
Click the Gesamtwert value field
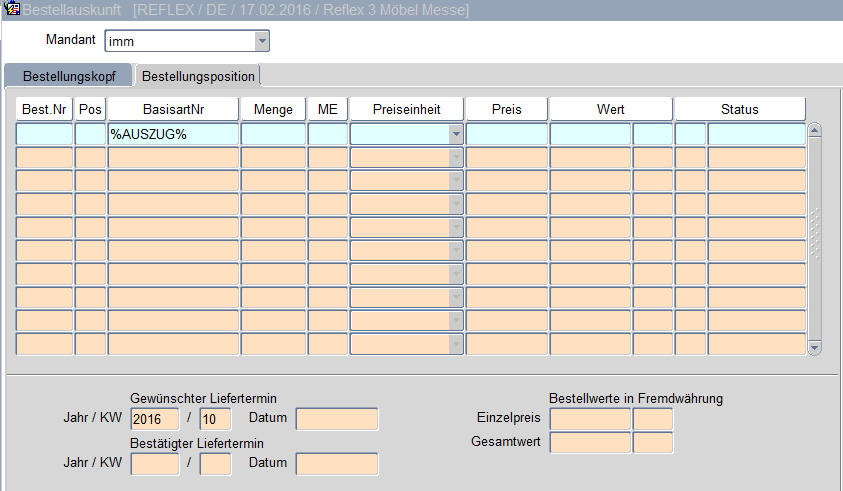(x=590, y=442)
